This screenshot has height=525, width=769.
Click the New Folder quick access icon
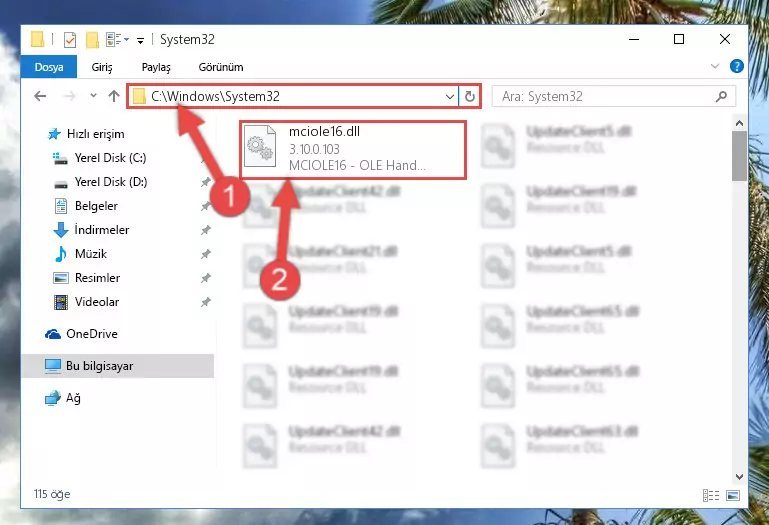point(92,40)
